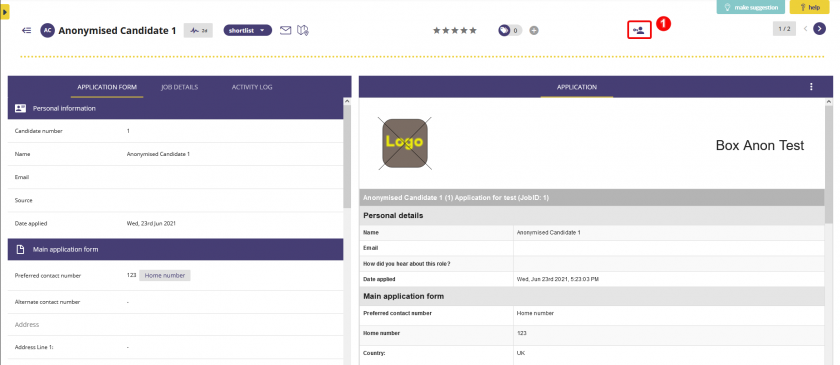Click the Main application form header in left panel
840x365 pixels.
click(175, 249)
